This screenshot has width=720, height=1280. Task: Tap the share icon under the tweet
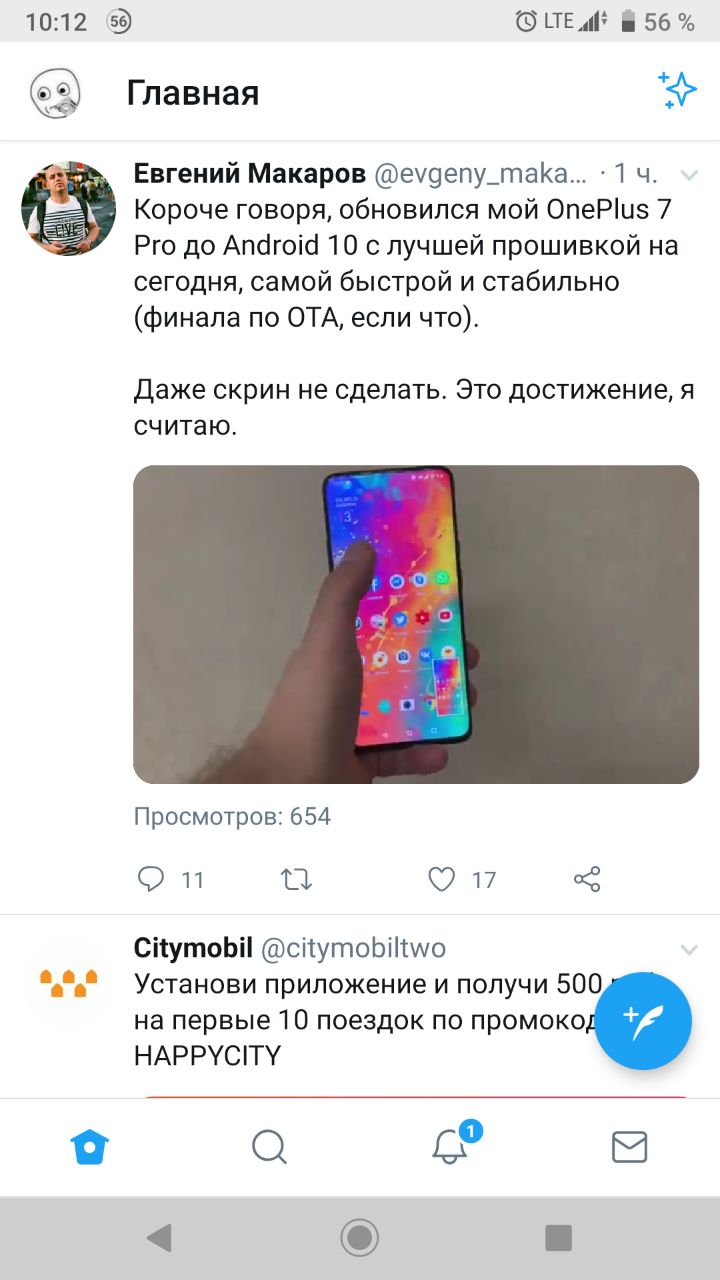[587, 879]
